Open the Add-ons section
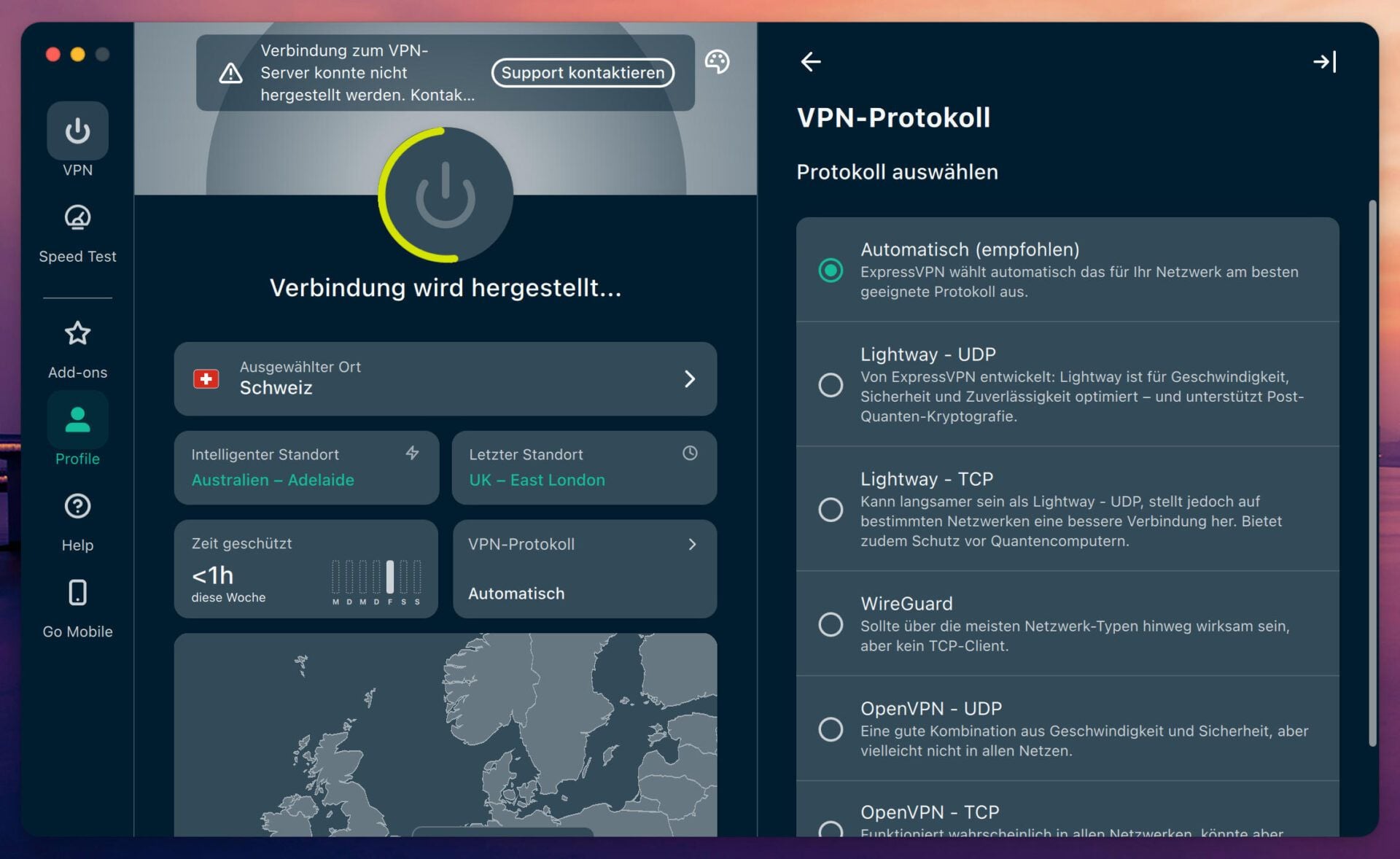Screen dimensions: 1400x859 77,334
